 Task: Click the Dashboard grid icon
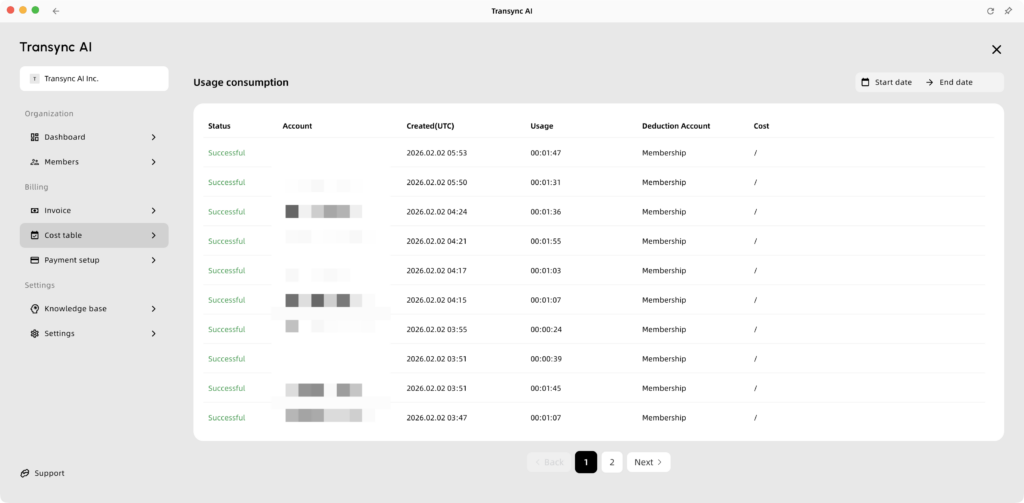tap(35, 137)
